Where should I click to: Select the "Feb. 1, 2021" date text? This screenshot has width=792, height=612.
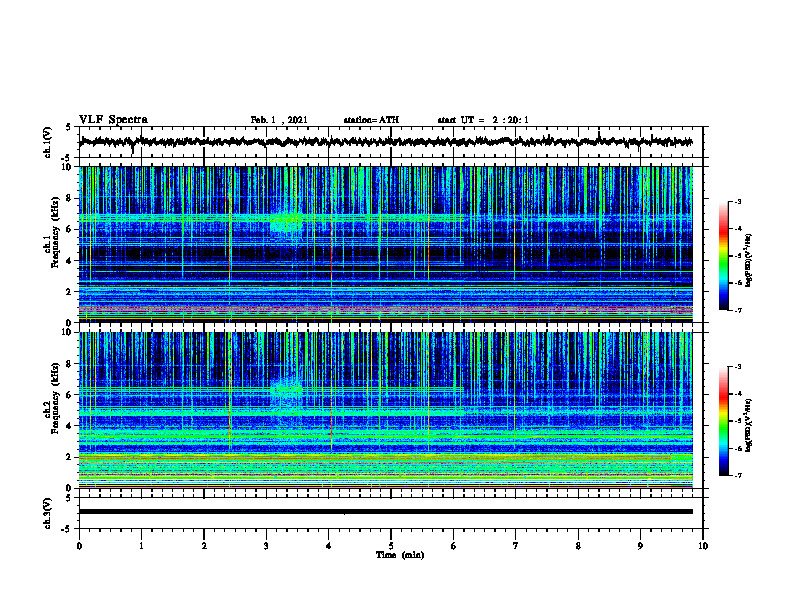coord(279,120)
